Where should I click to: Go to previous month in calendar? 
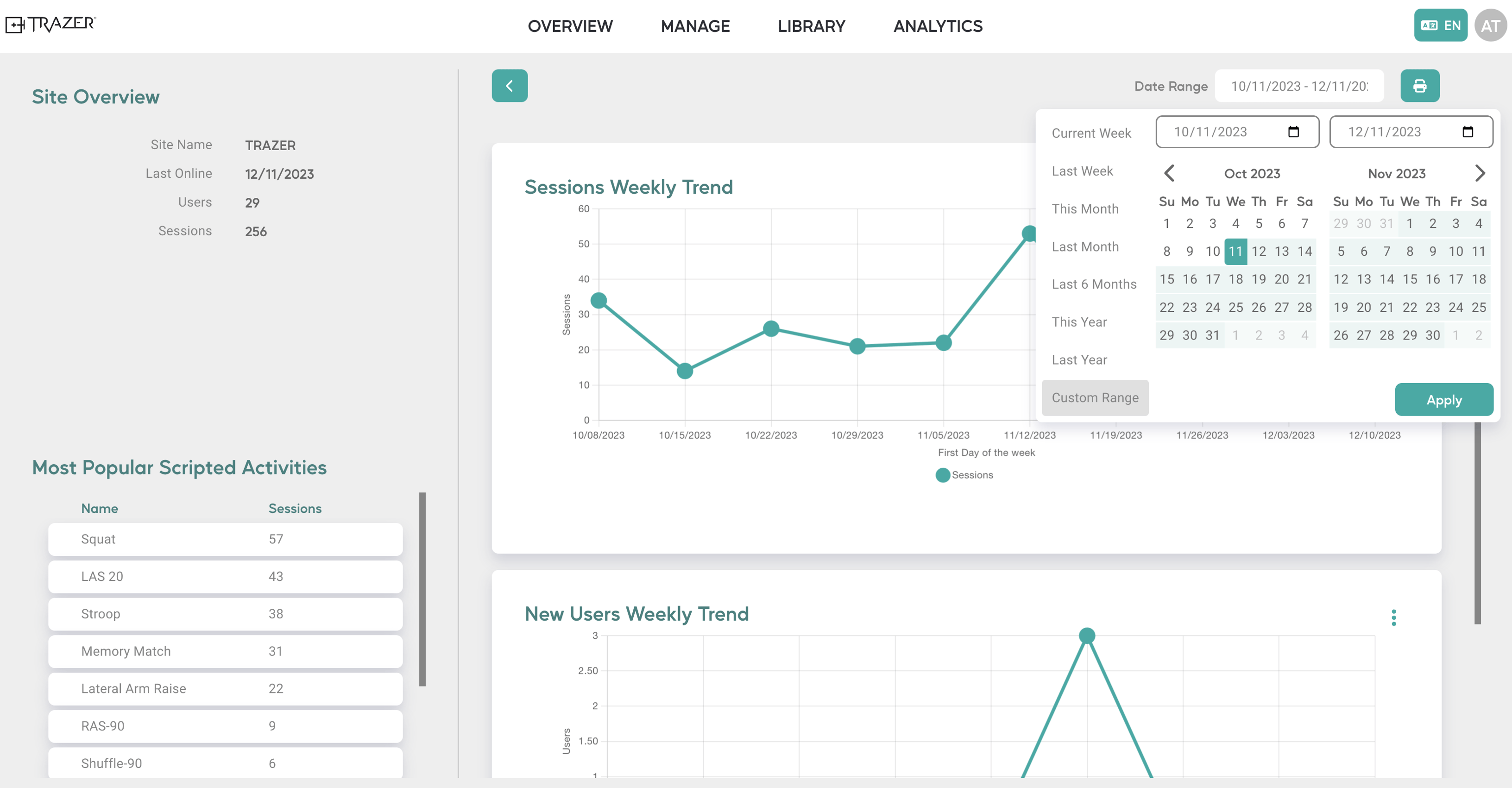point(1169,173)
